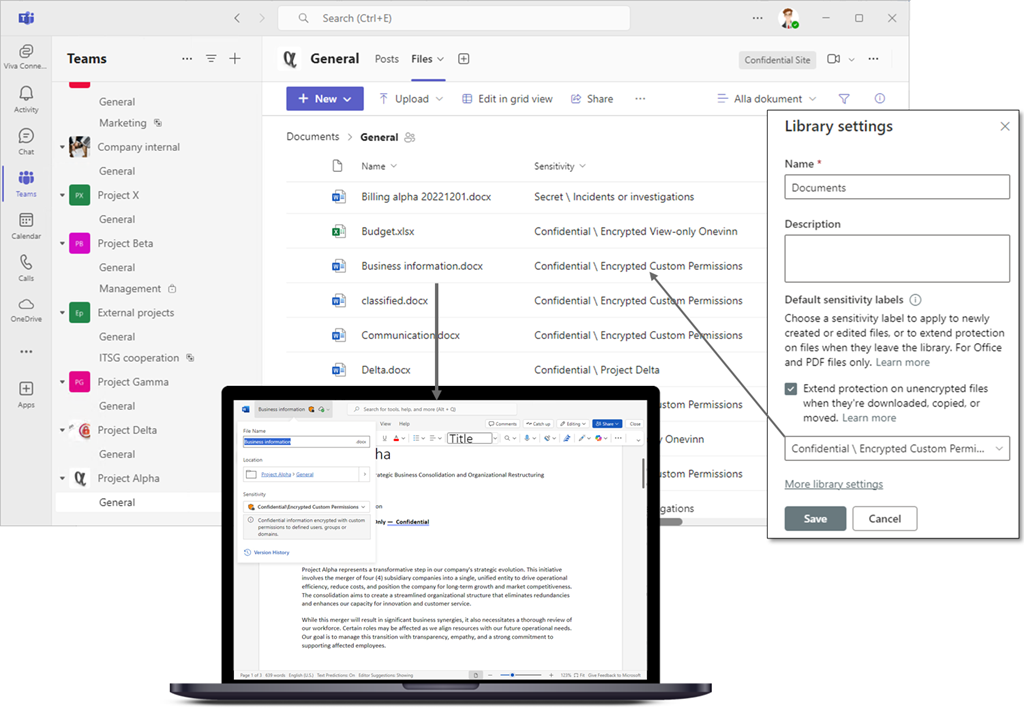Viewport: 1024px width, 709px height.
Task: Select the Files tab
Action: point(422,59)
